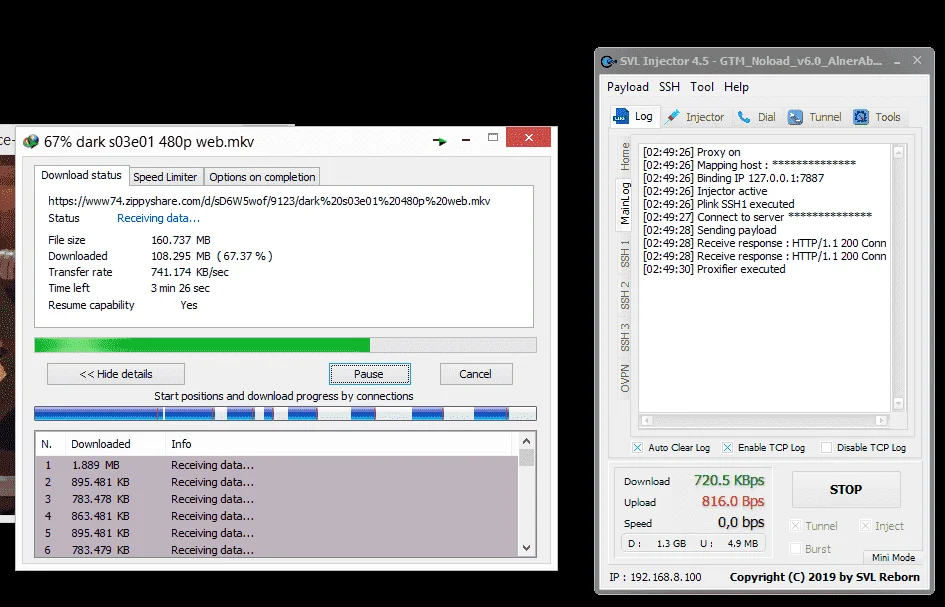Click the Tools gear icon

pos(861,117)
